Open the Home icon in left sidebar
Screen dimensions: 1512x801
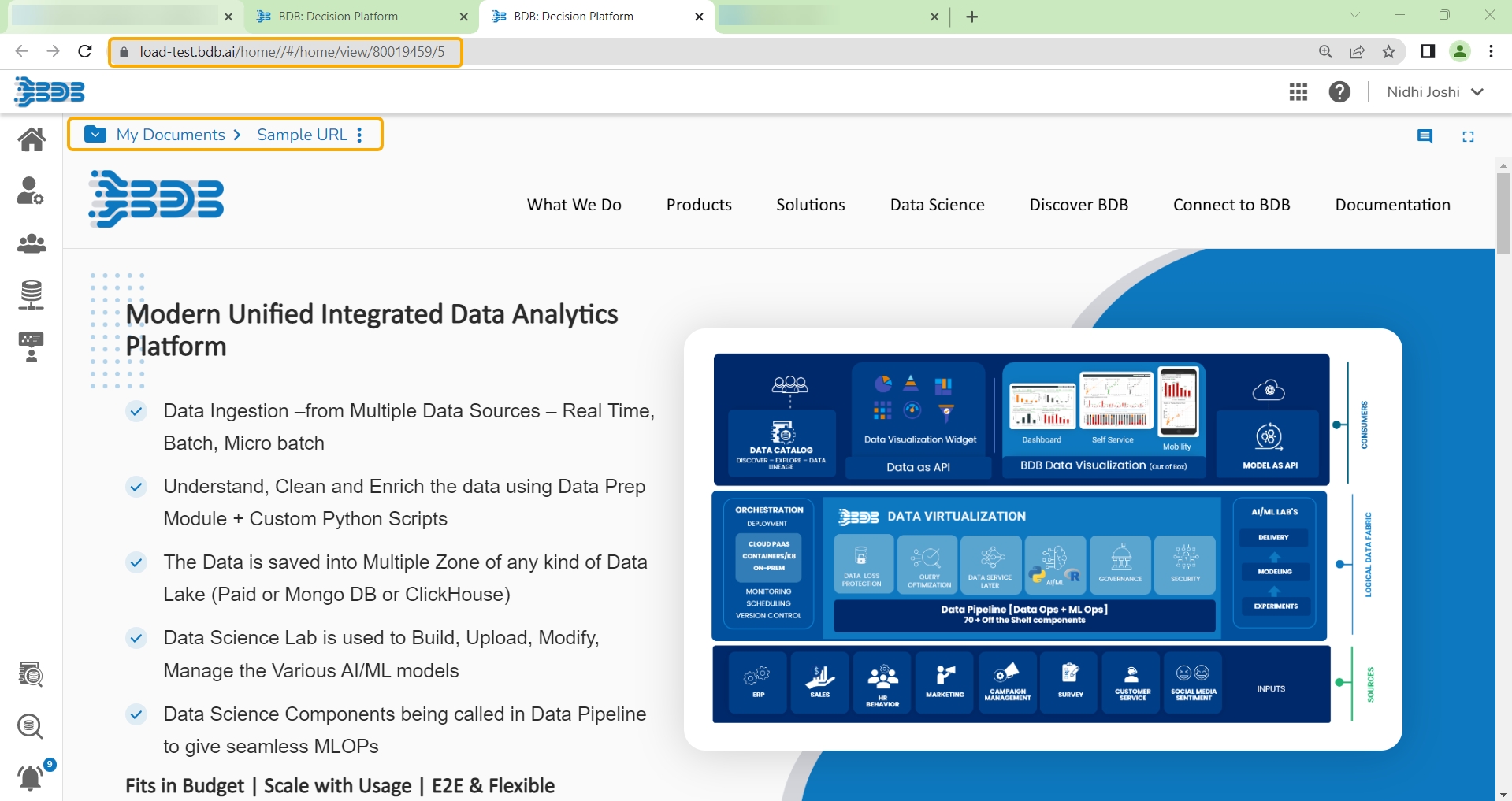32,139
